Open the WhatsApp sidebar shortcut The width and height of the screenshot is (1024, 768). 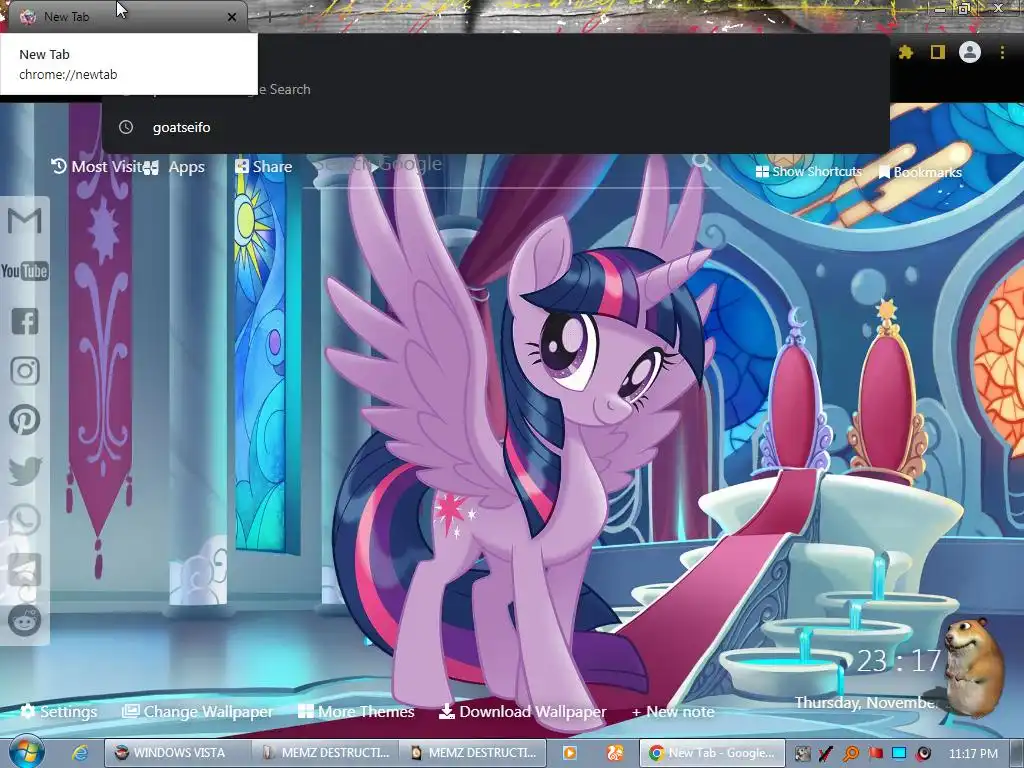(x=25, y=520)
